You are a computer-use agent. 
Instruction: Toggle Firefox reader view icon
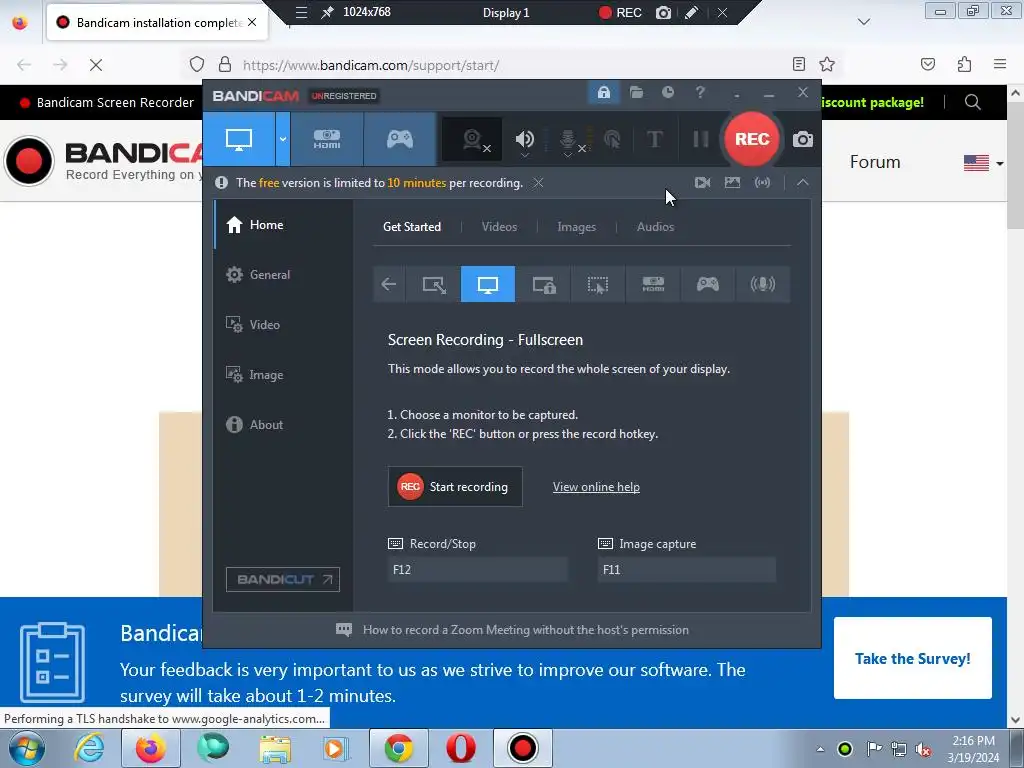798,64
